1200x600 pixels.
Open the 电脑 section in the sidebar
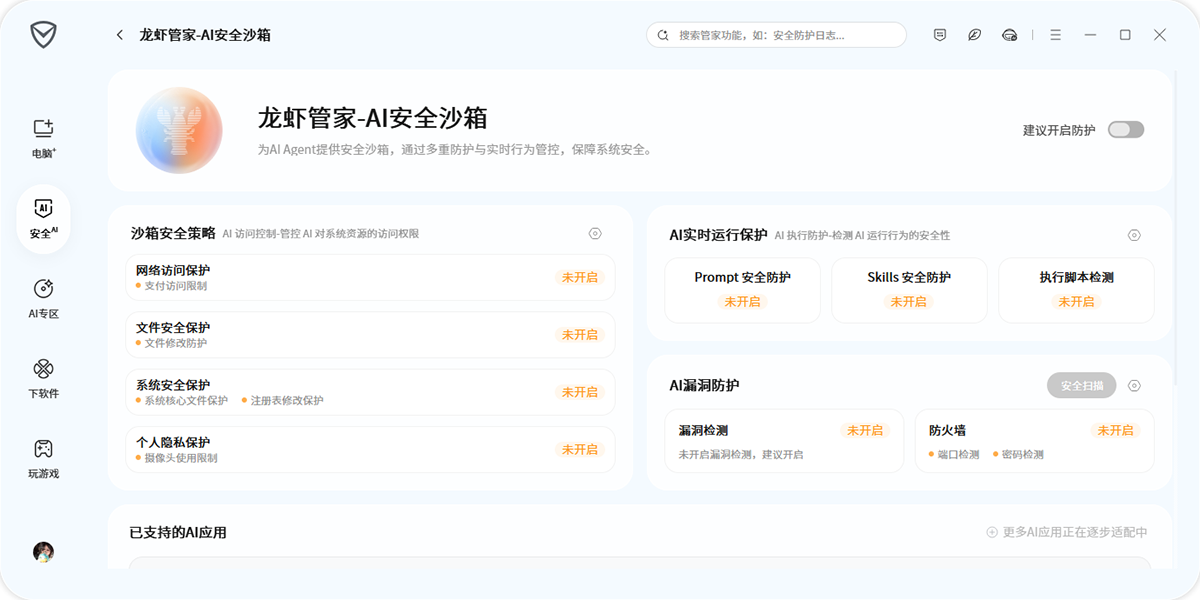coord(42,135)
